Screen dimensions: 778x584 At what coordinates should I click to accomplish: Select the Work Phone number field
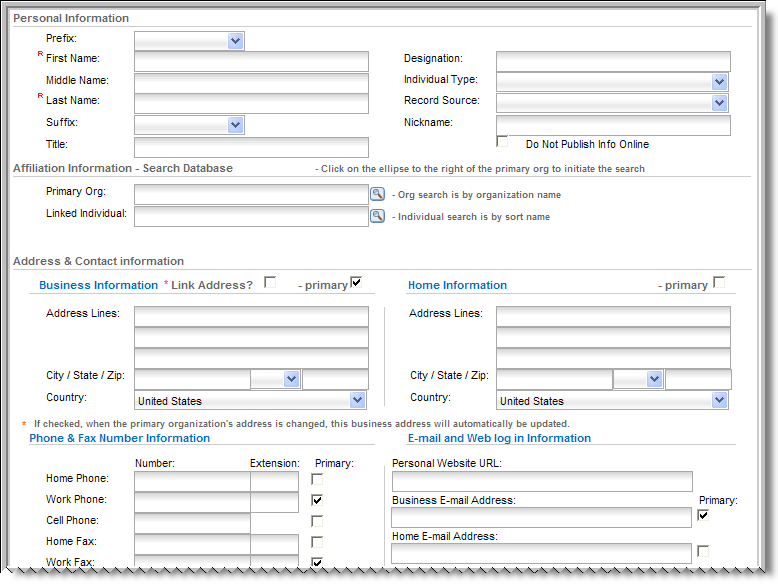point(193,502)
